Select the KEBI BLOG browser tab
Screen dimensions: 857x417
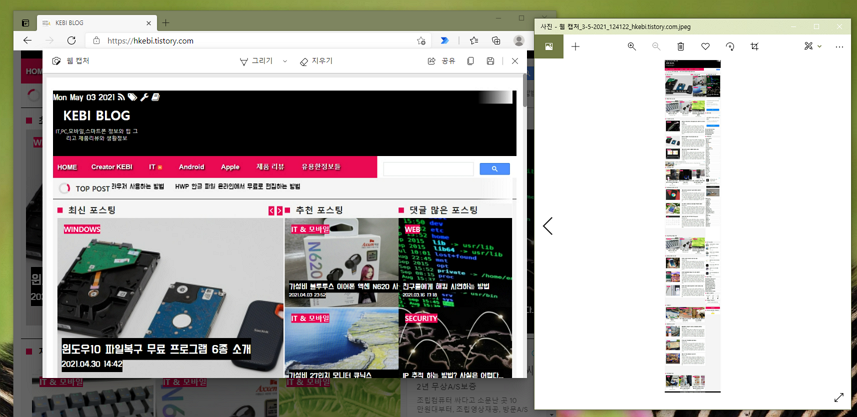click(97, 23)
